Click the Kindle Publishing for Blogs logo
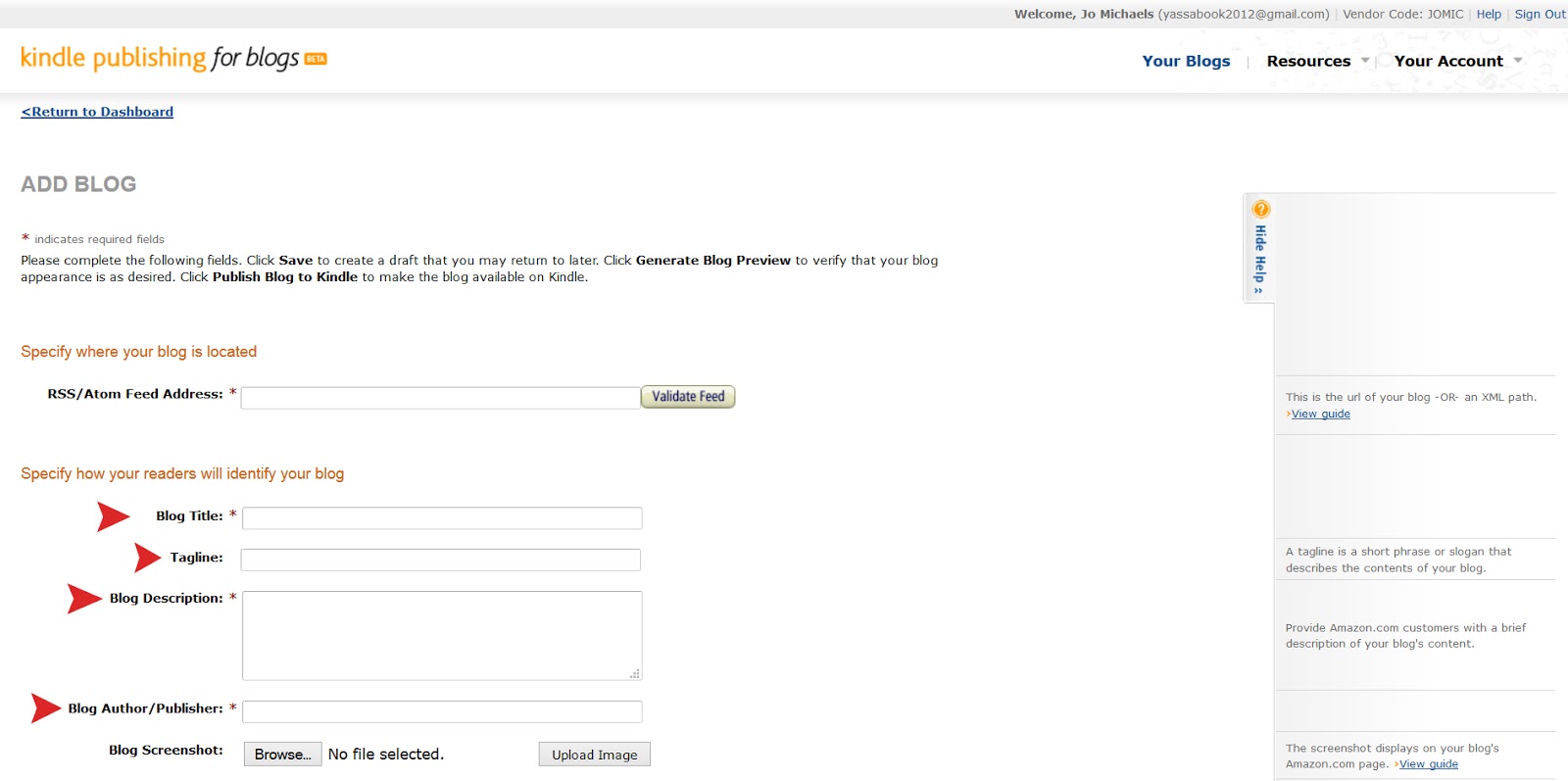This screenshot has height=781, width=1568. click(173, 59)
